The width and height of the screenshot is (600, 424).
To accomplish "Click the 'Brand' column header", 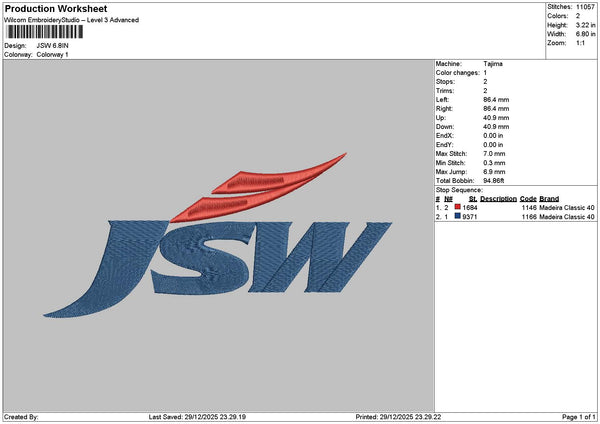I will point(549,199).
